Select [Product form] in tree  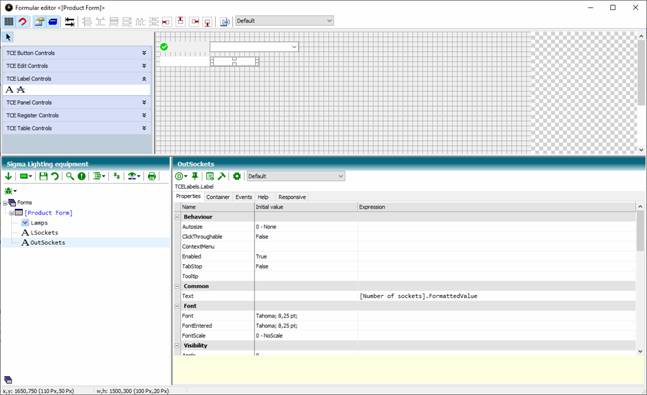coord(48,213)
